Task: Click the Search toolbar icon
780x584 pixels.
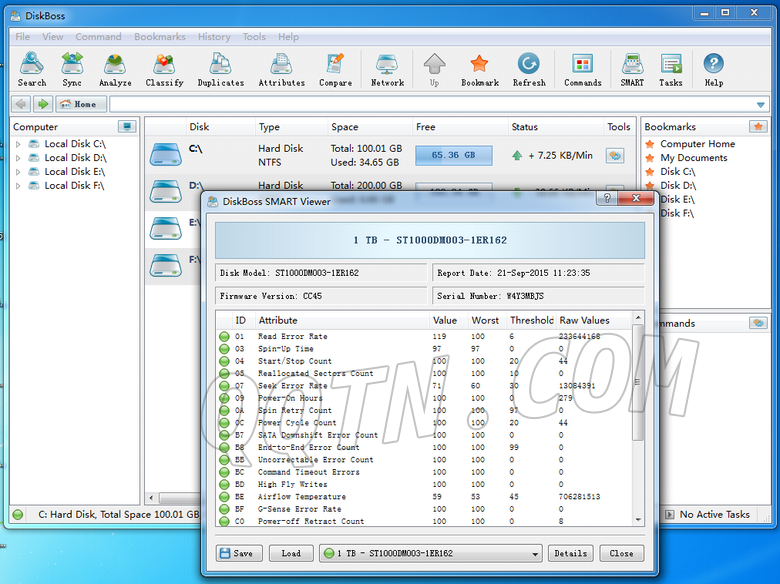Action: (31, 69)
